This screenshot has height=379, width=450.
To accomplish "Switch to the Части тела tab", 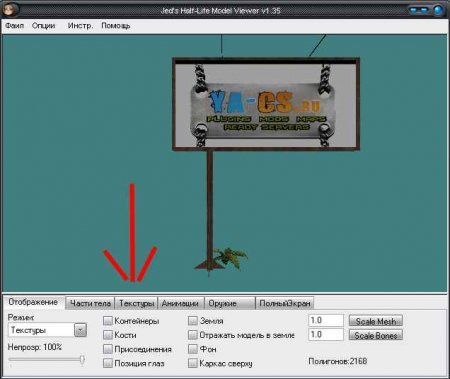I will click(x=90, y=303).
